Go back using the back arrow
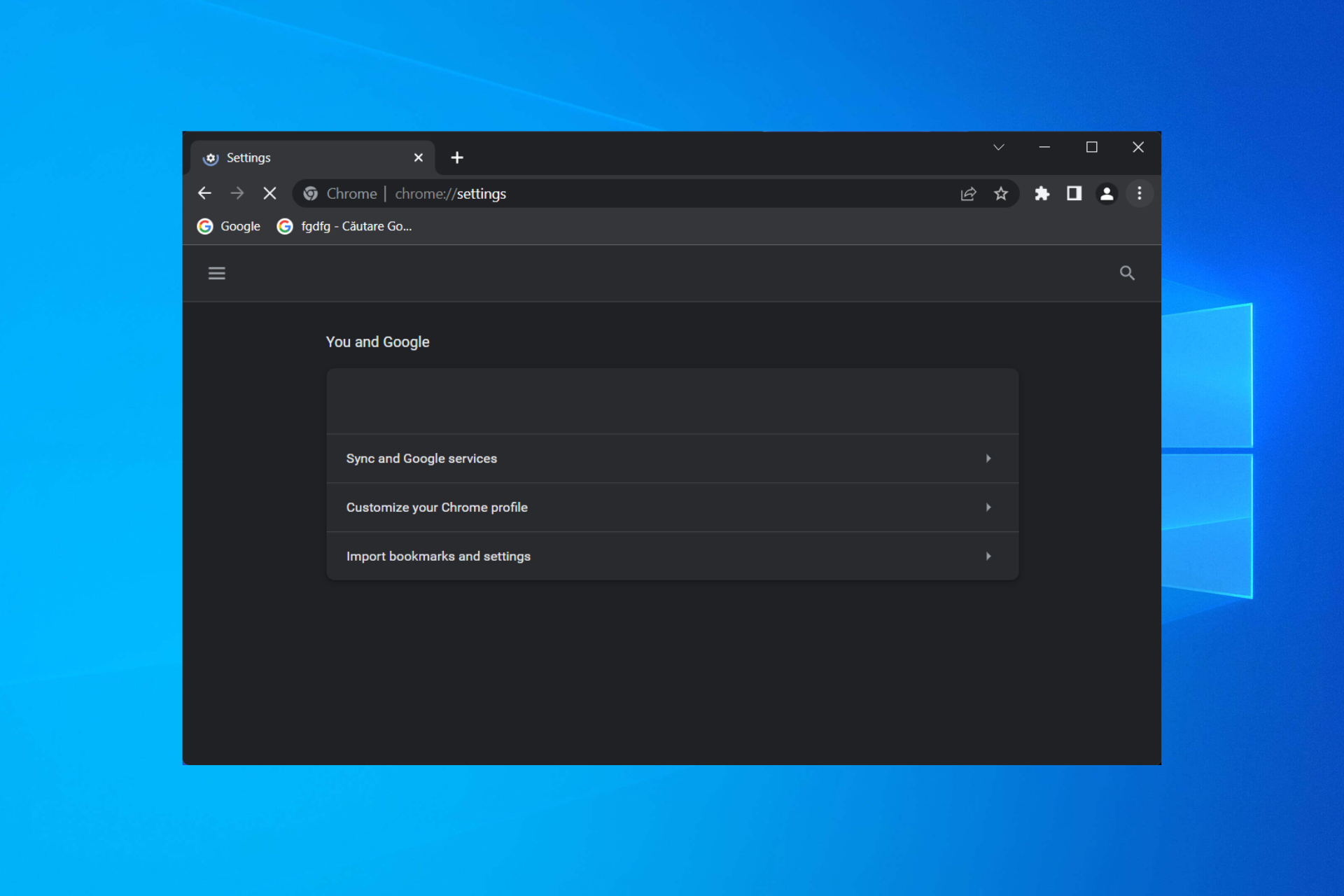This screenshot has height=896, width=1344. coord(204,193)
